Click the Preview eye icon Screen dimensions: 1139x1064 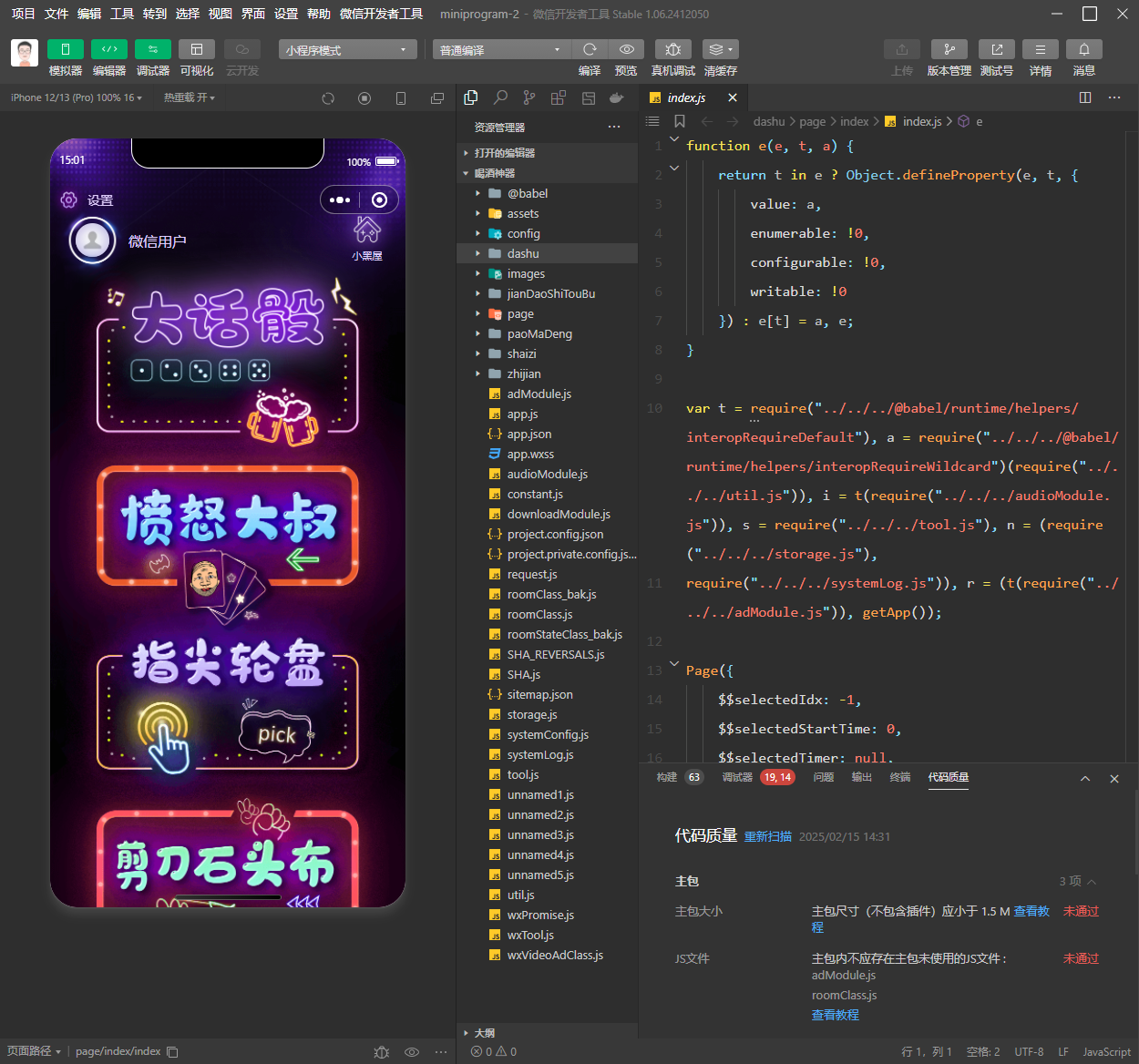coord(626,49)
